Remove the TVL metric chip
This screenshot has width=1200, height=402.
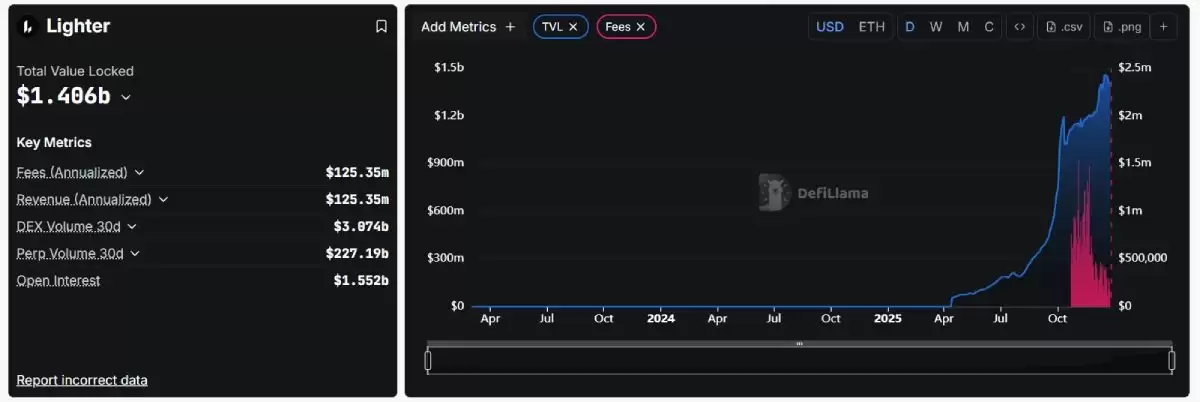click(573, 27)
